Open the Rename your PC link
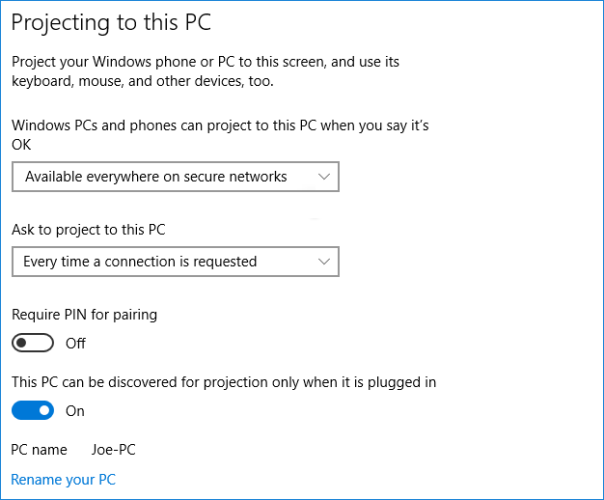Viewport: 604px width, 500px height. [x=63, y=480]
